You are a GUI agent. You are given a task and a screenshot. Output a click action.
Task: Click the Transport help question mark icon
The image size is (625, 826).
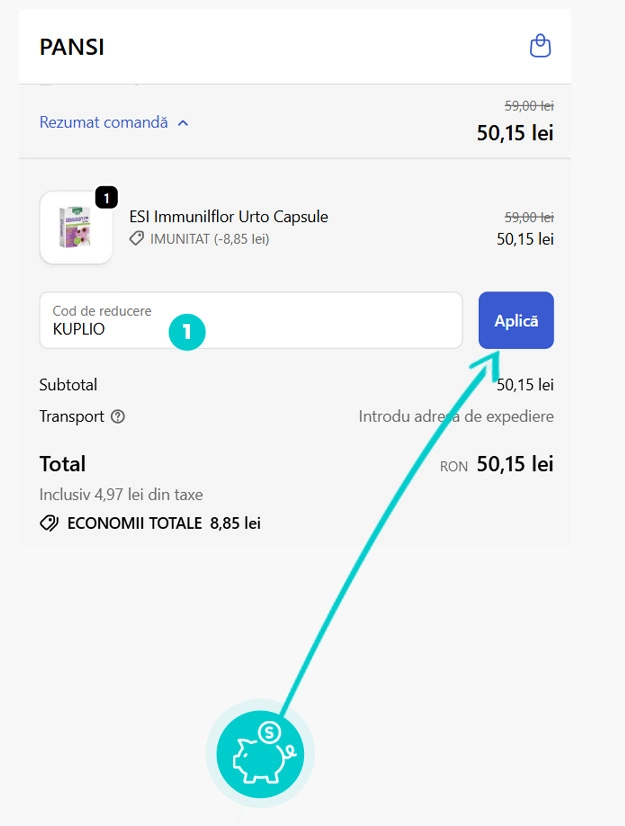[x=118, y=417]
